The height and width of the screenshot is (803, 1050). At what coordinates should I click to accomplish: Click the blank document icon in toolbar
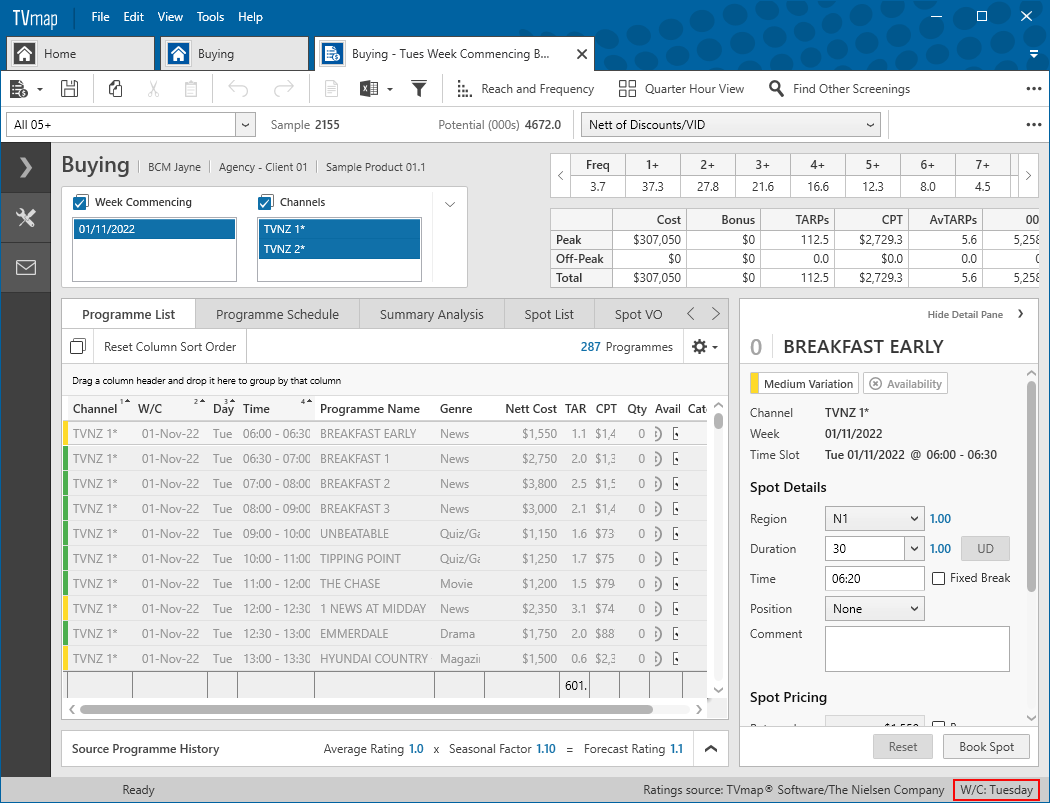pyautogui.click(x=331, y=88)
